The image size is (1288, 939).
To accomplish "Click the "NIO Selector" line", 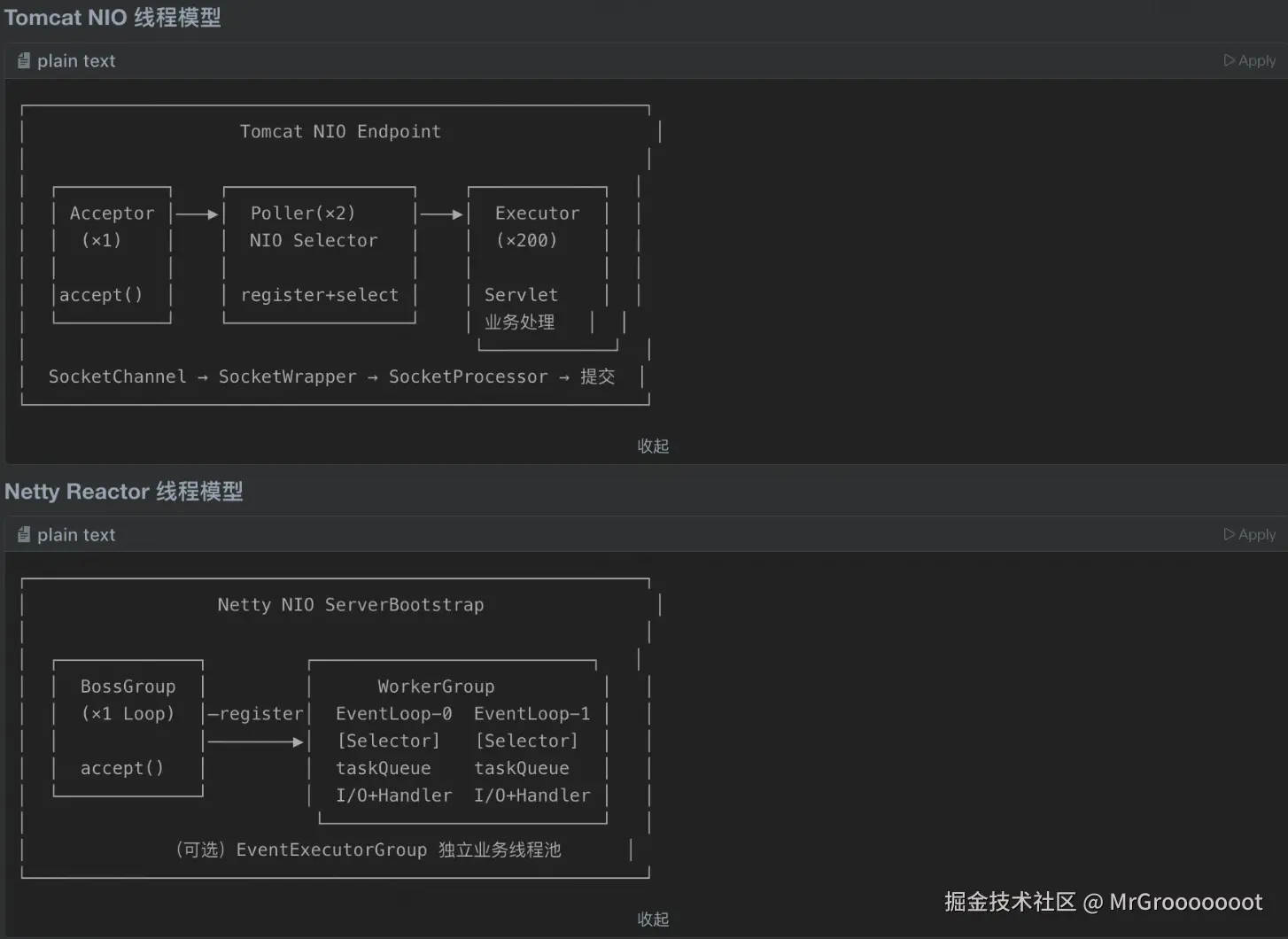I will [314, 241].
